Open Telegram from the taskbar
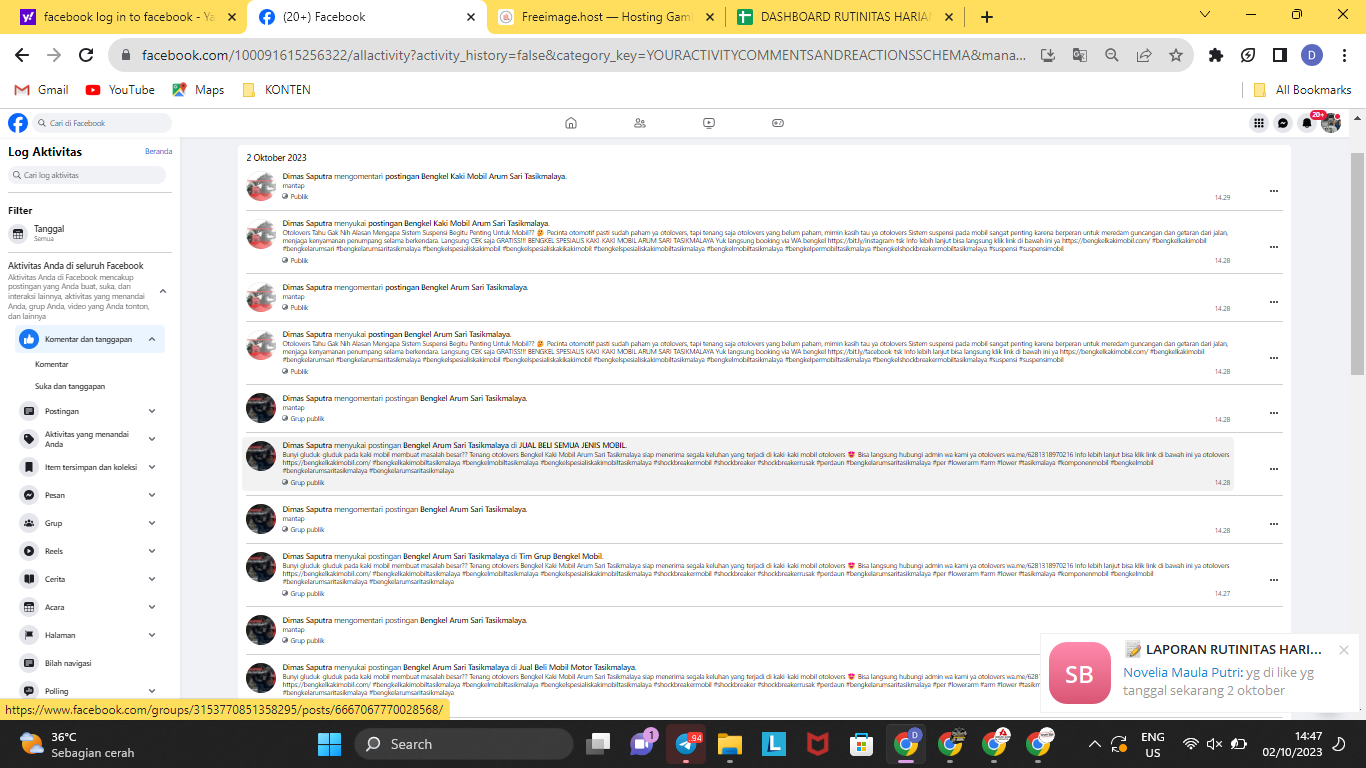 [686, 744]
